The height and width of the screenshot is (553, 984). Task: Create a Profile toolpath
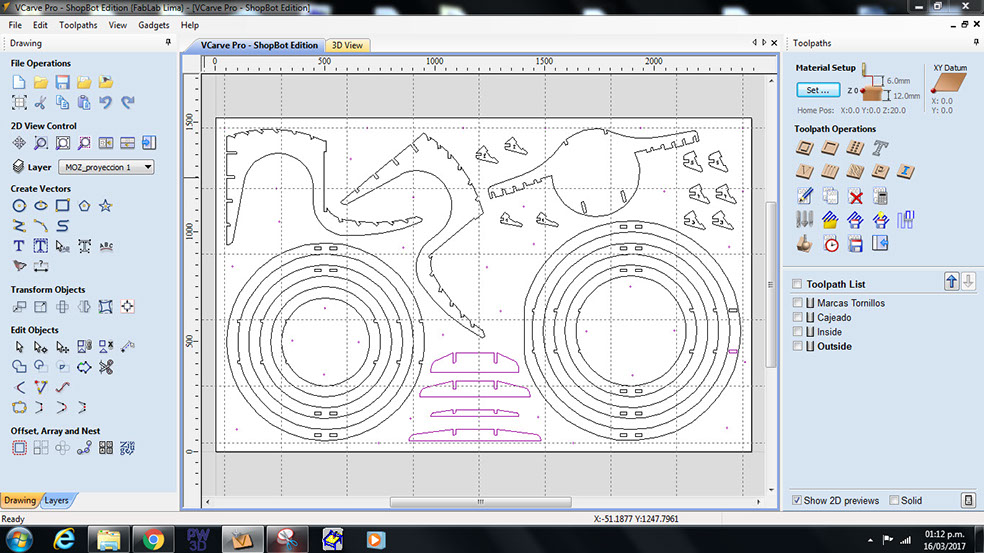[x=805, y=148]
